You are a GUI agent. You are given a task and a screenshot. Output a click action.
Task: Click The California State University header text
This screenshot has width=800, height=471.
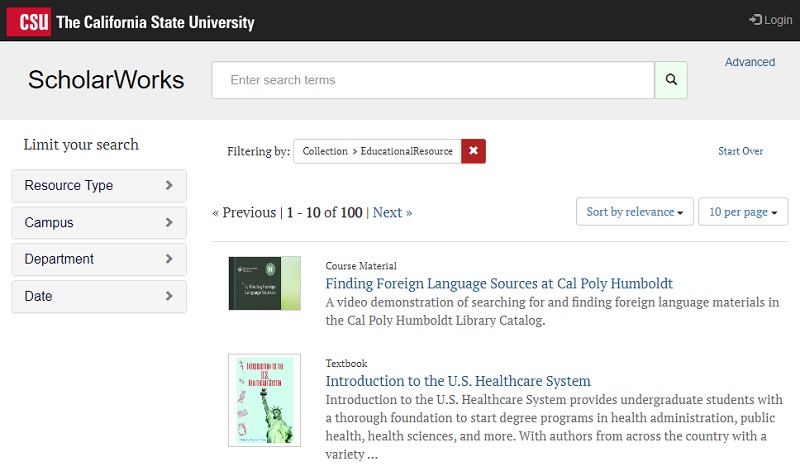[156, 22]
